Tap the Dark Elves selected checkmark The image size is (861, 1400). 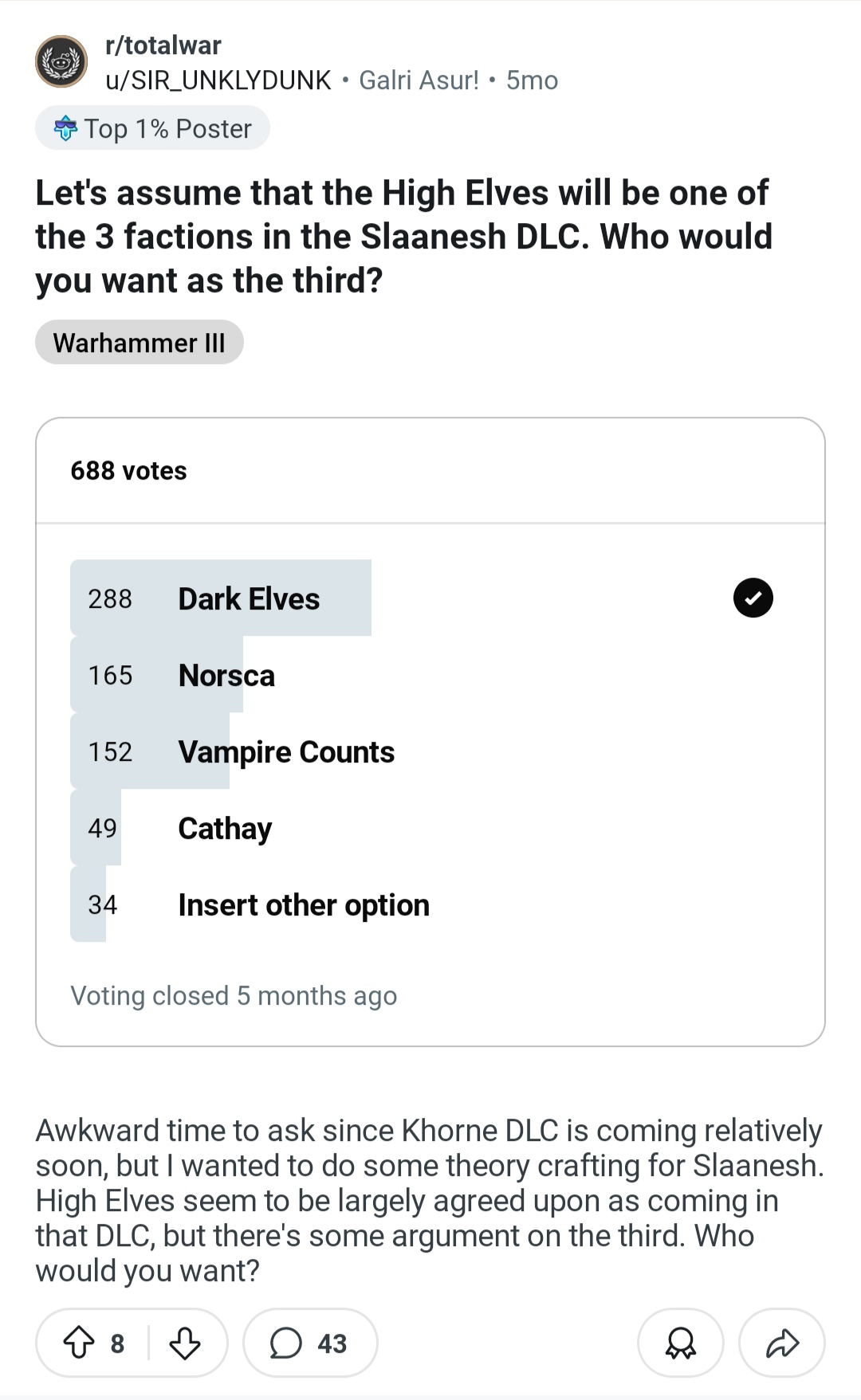(753, 598)
